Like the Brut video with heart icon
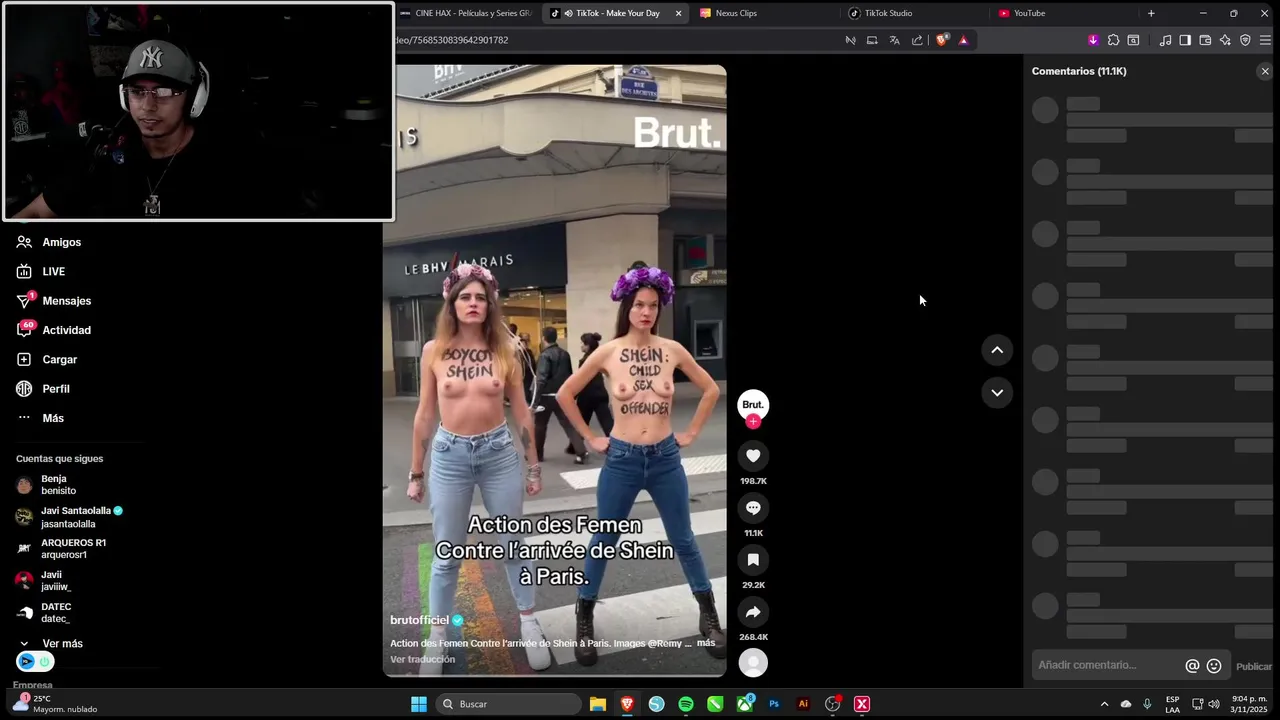1280x720 pixels. click(753, 456)
